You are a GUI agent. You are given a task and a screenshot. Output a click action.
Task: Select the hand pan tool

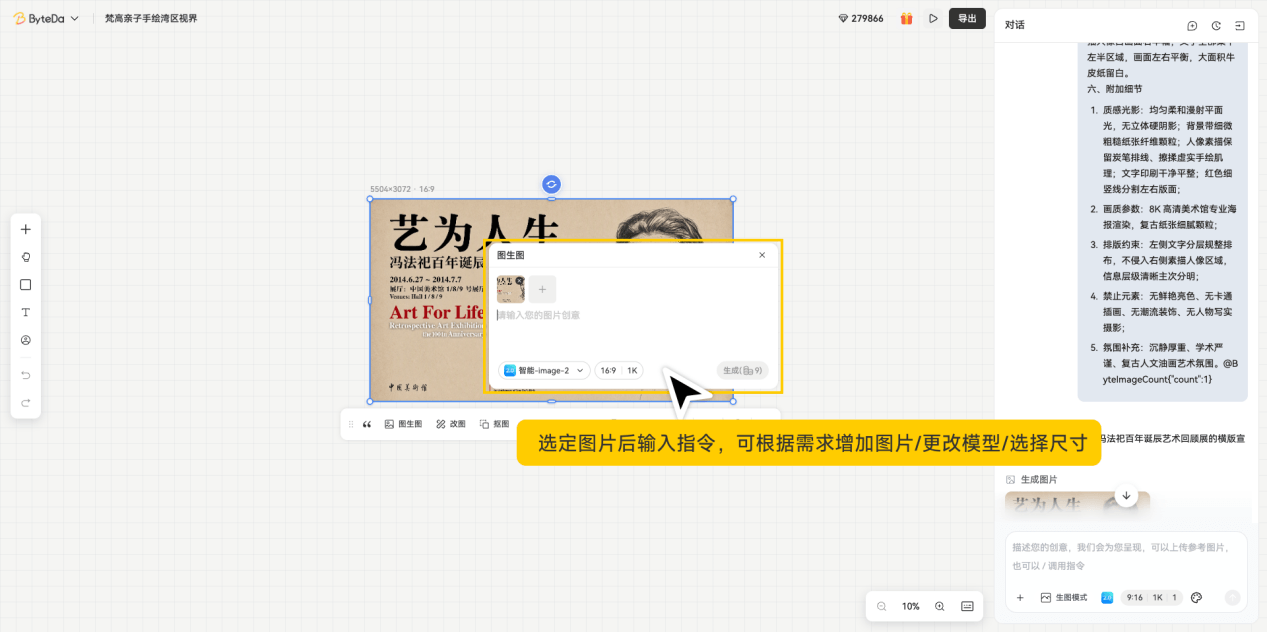point(26,257)
